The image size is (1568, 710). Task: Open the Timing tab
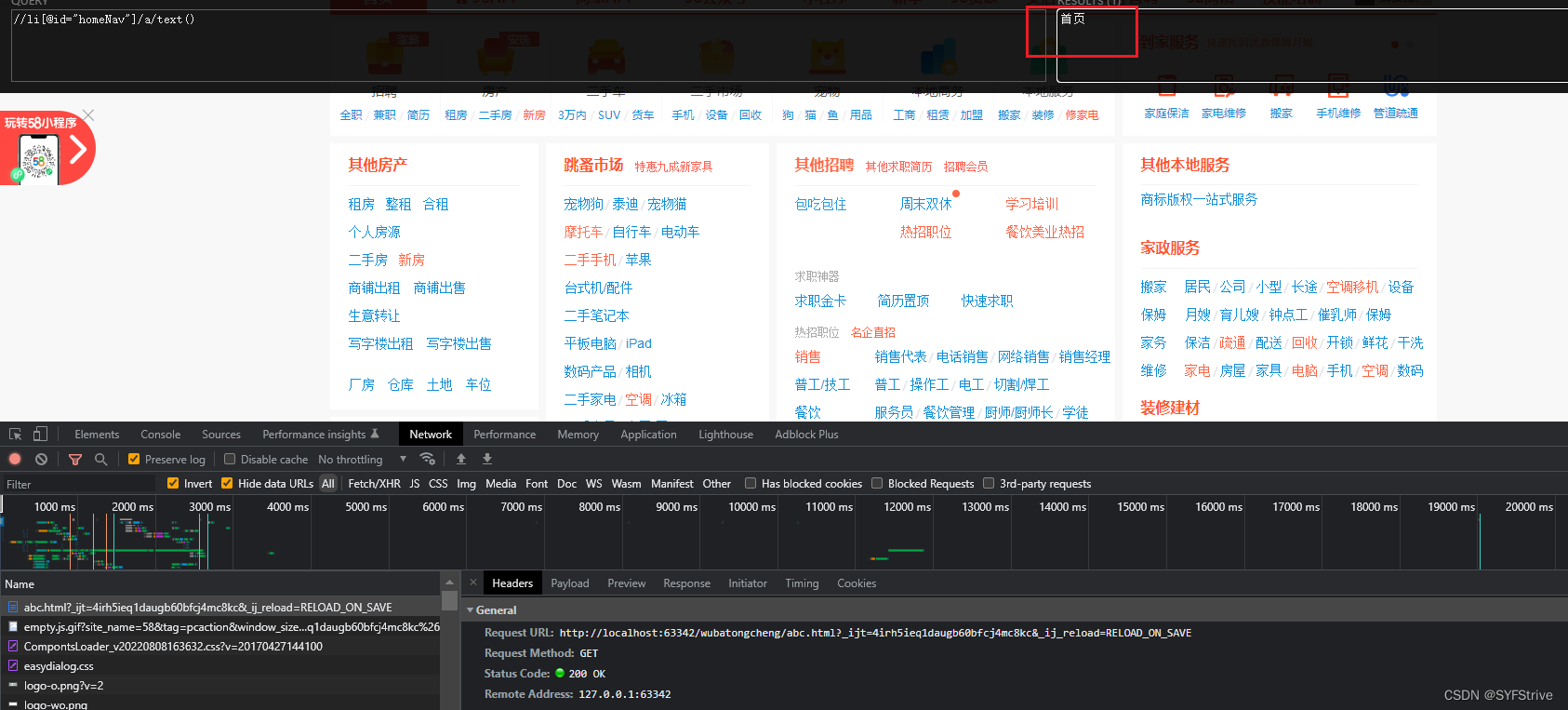coord(802,583)
